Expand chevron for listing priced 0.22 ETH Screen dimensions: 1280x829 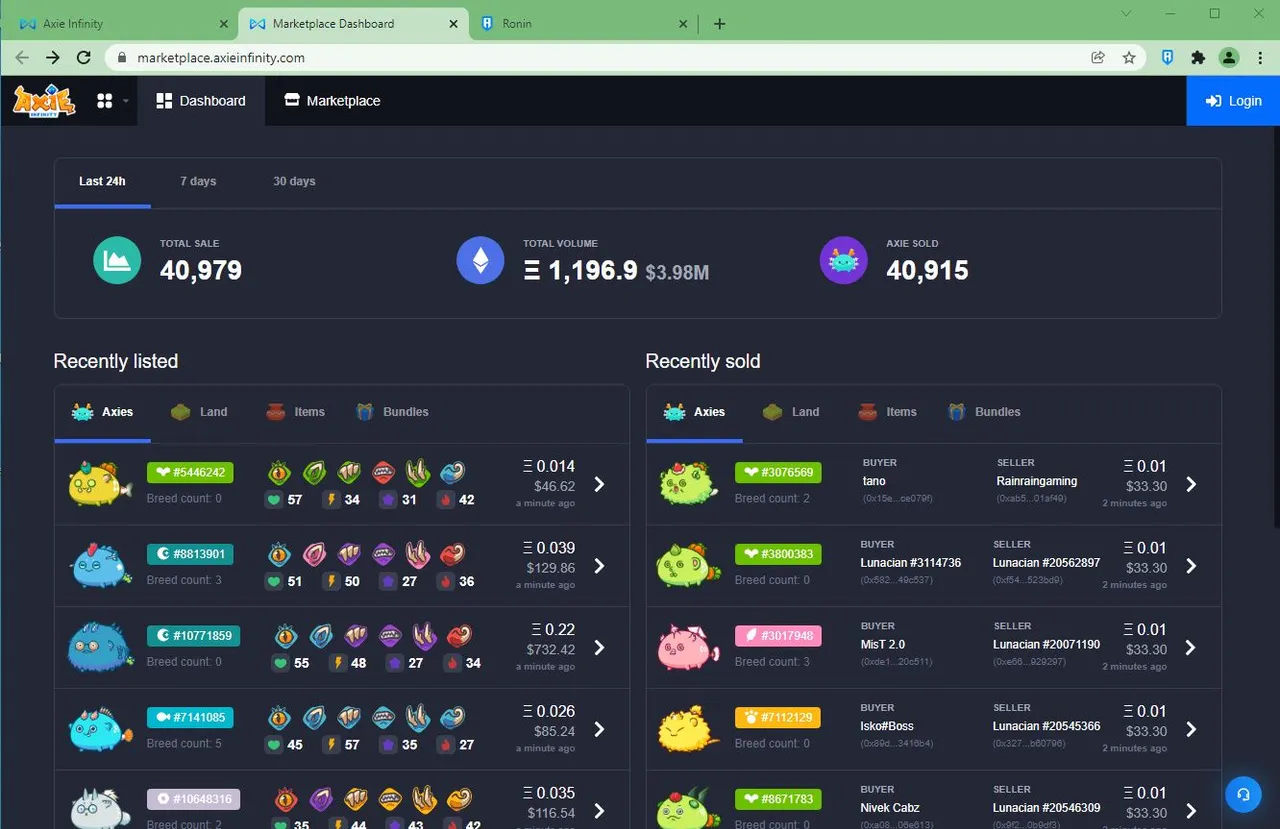click(599, 648)
